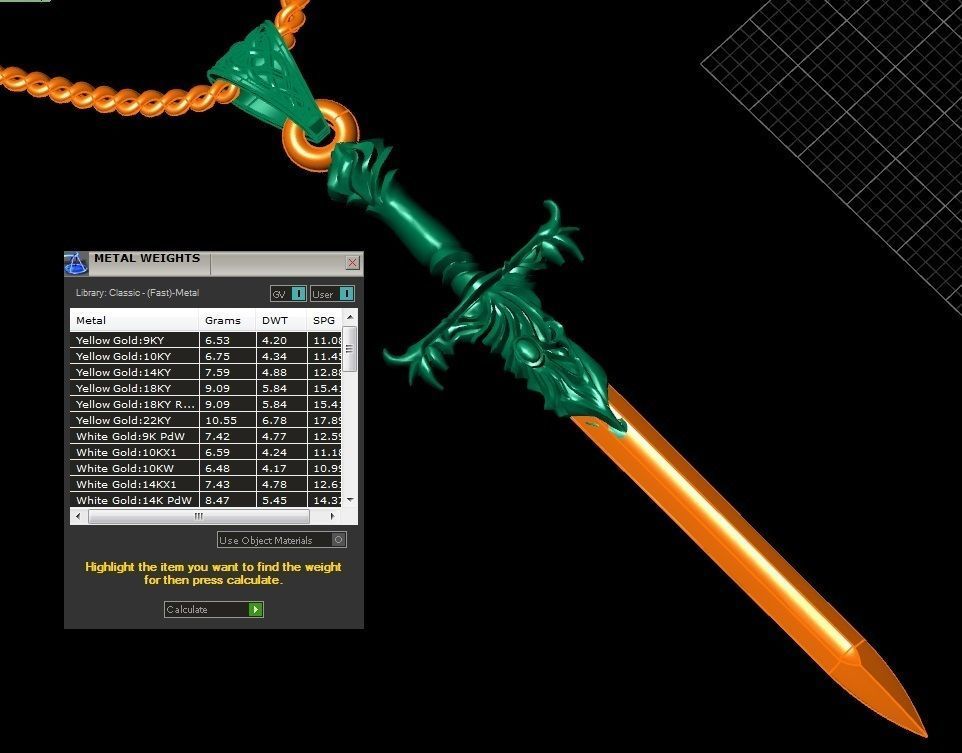
Task: Click the 9.09 grams cell for Yellow Gold:18KY
Action: [x=228, y=388]
